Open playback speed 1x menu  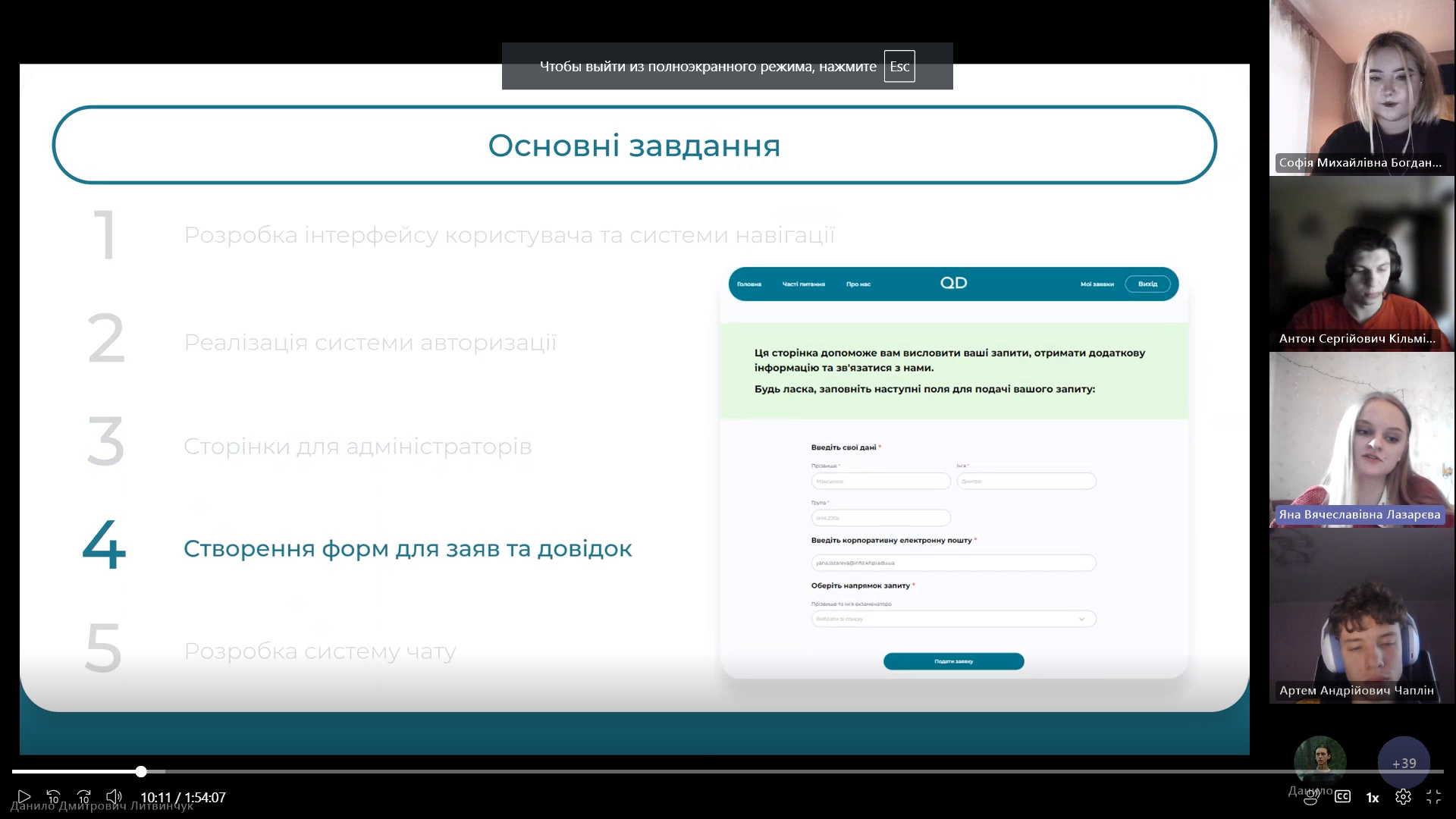[x=1372, y=797]
